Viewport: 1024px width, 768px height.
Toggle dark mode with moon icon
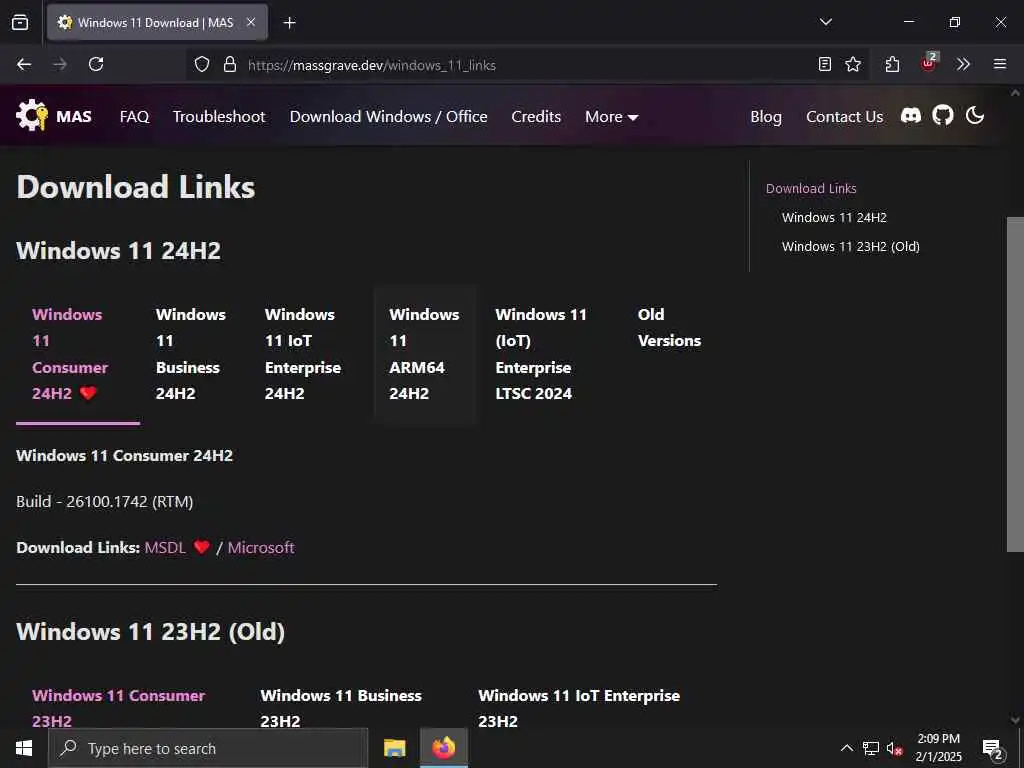(x=974, y=116)
